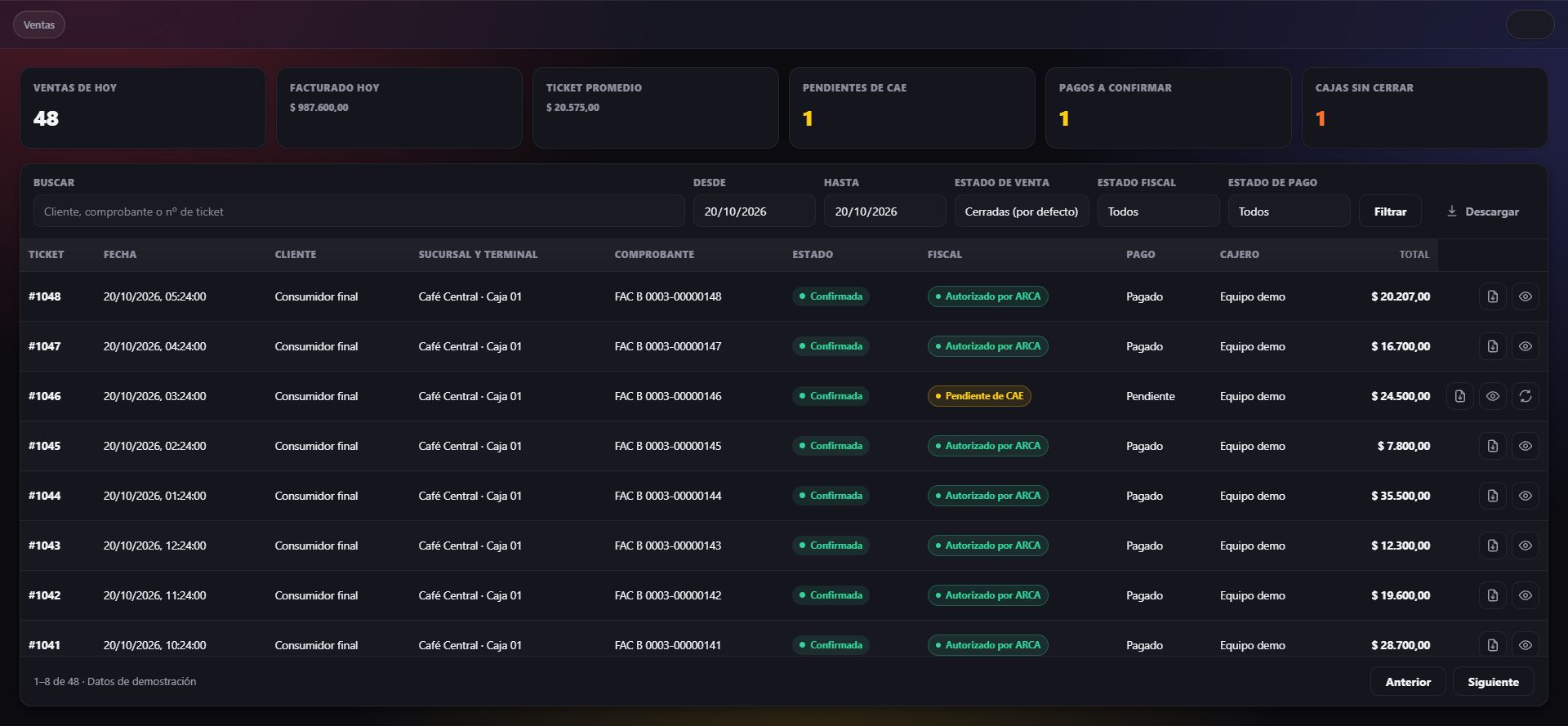Open the document icon for ticket #1046
The height and width of the screenshot is (726, 1568).
(1459, 396)
